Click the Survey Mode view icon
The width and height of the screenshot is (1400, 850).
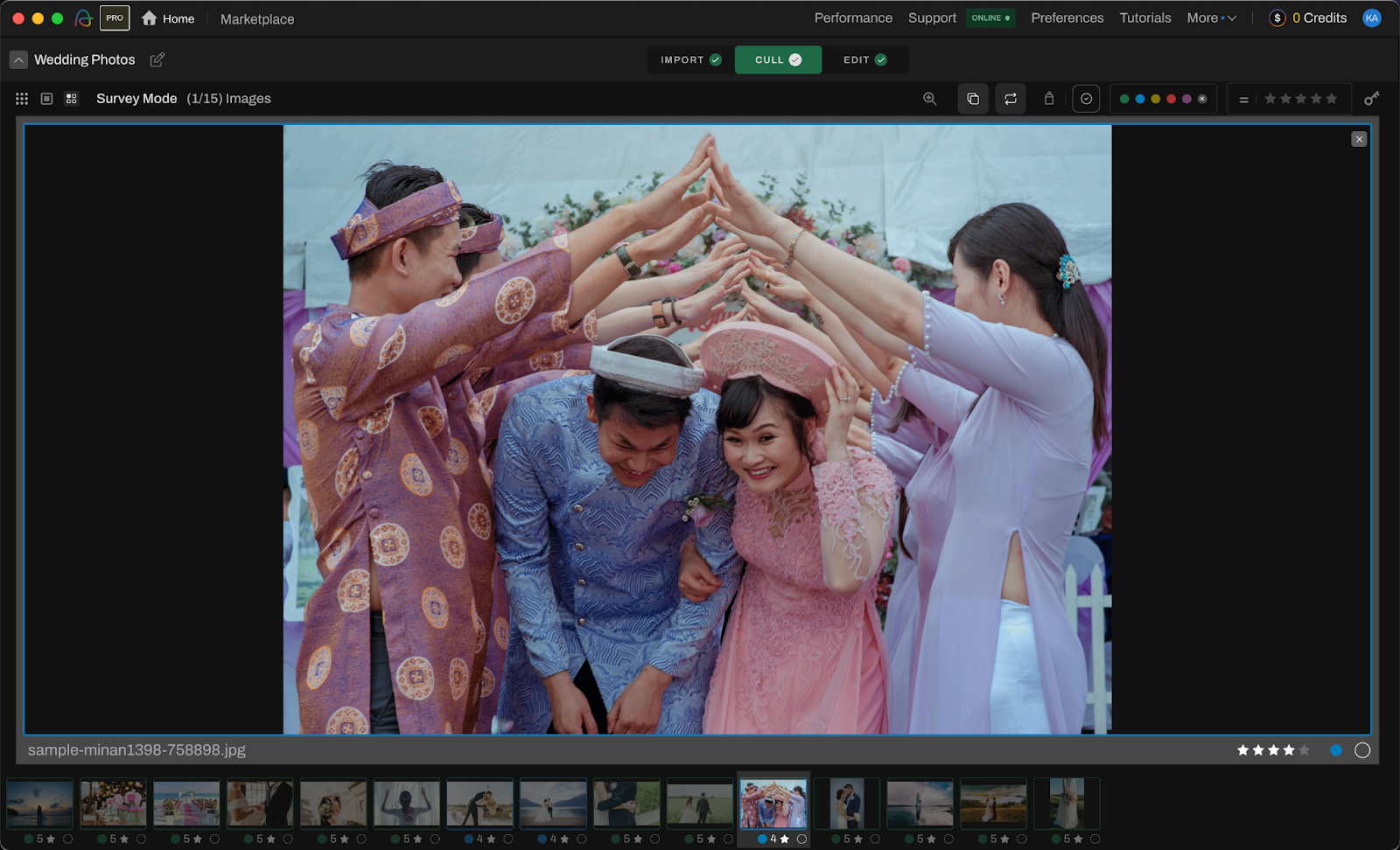click(x=72, y=99)
